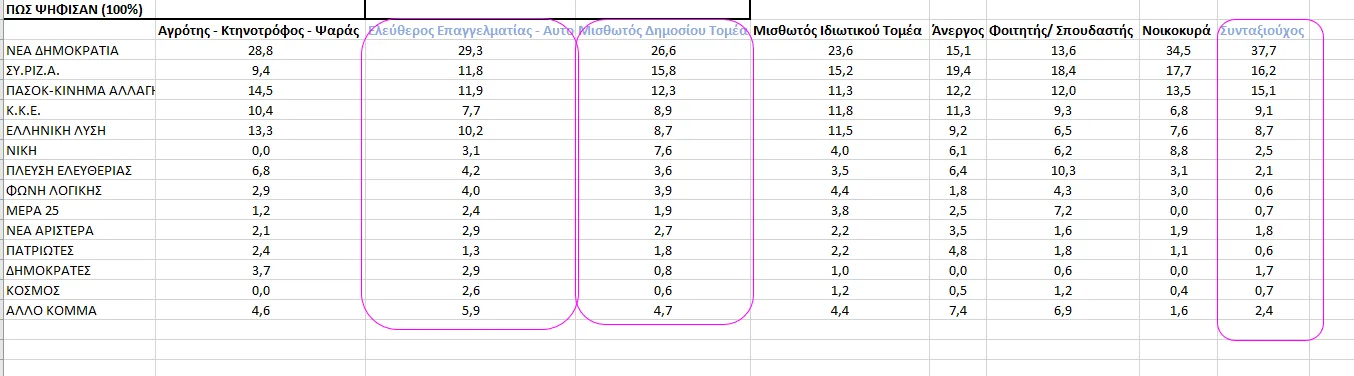Click the ΕΛΛΗΝΙΚΗ ΛΥΣΗ row label
This screenshot has width=1354, height=376.
(x=78, y=130)
